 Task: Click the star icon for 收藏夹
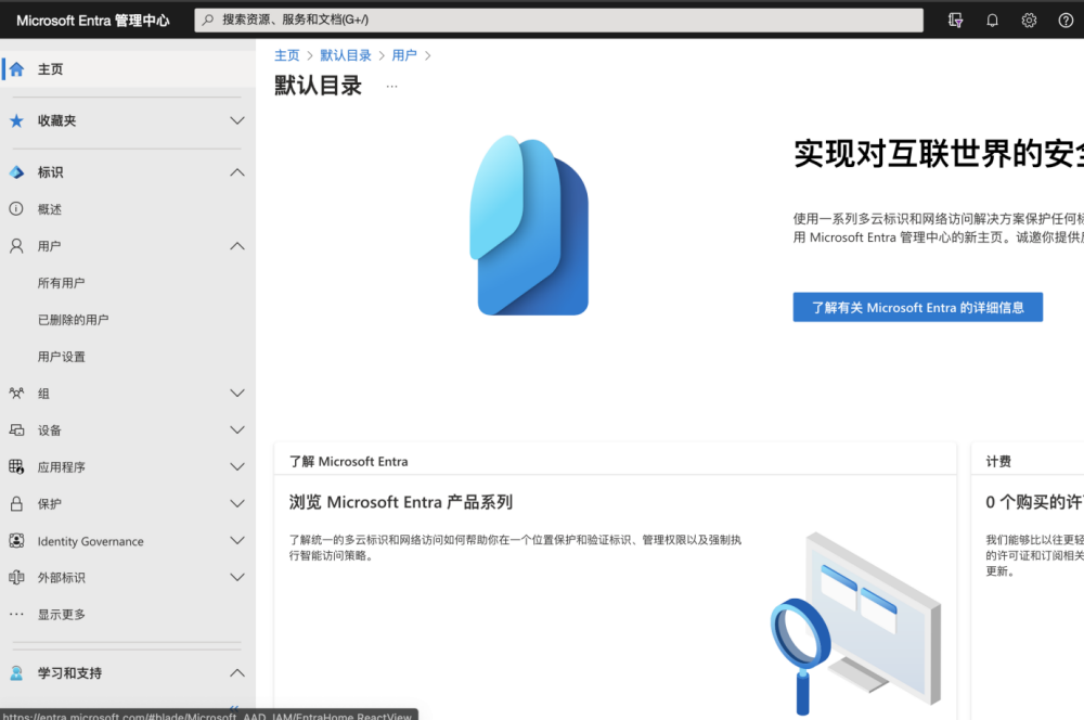(x=17, y=121)
